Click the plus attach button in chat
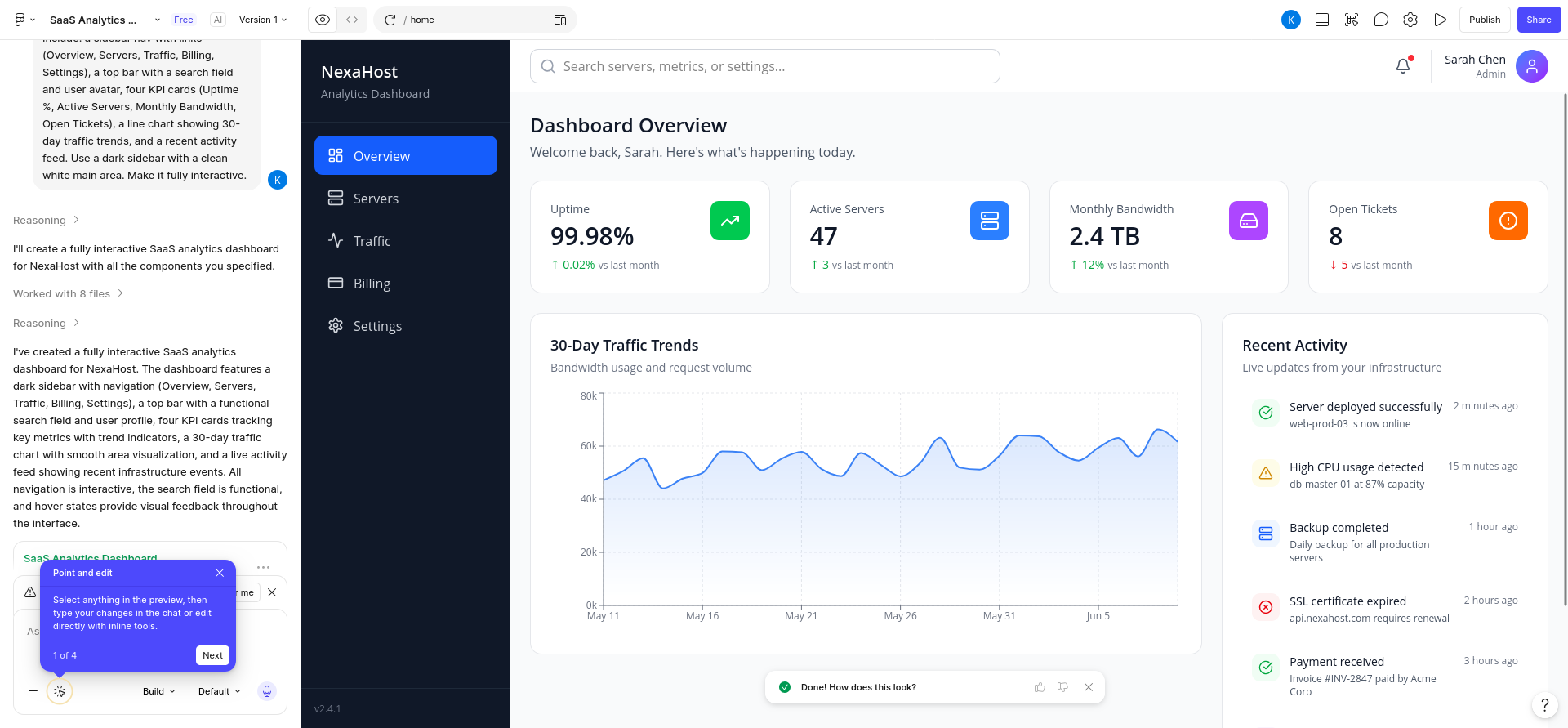Viewport: 1568px width, 728px height. pyautogui.click(x=33, y=690)
